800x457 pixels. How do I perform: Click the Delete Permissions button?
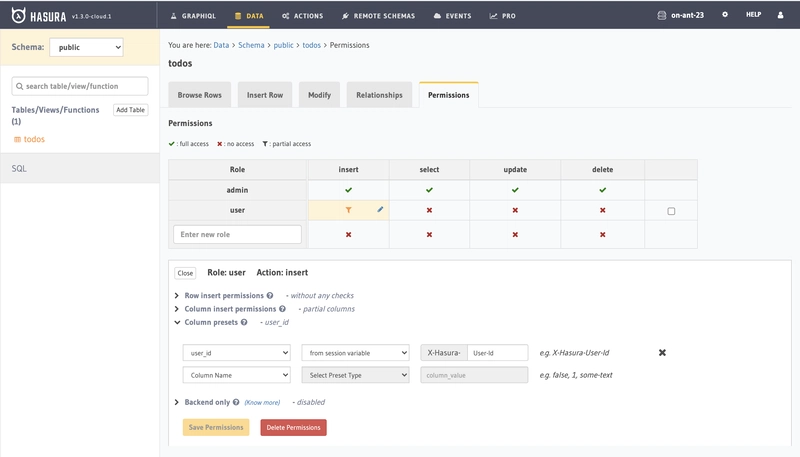(293, 427)
